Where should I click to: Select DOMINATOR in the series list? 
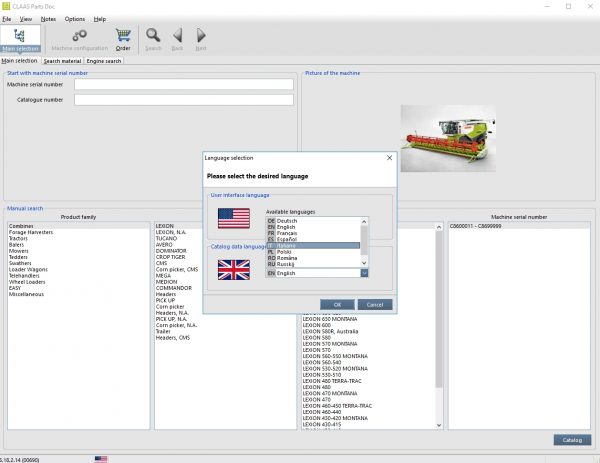(x=171, y=251)
